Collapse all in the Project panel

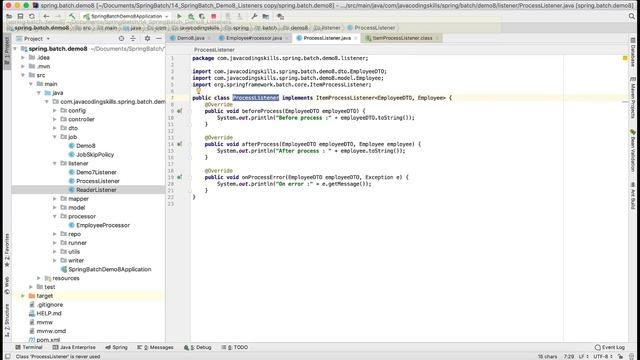[133, 38]
